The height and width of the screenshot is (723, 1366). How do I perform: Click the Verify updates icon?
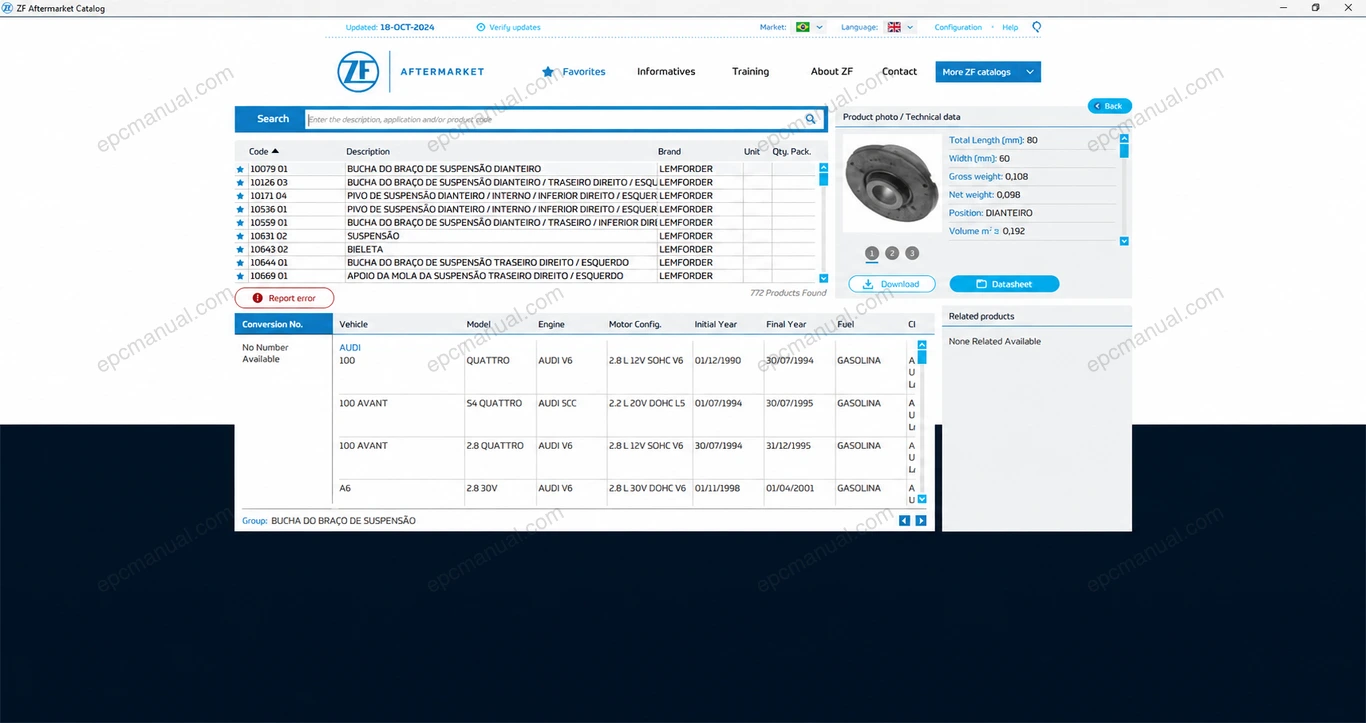click(x=481, y=27)
